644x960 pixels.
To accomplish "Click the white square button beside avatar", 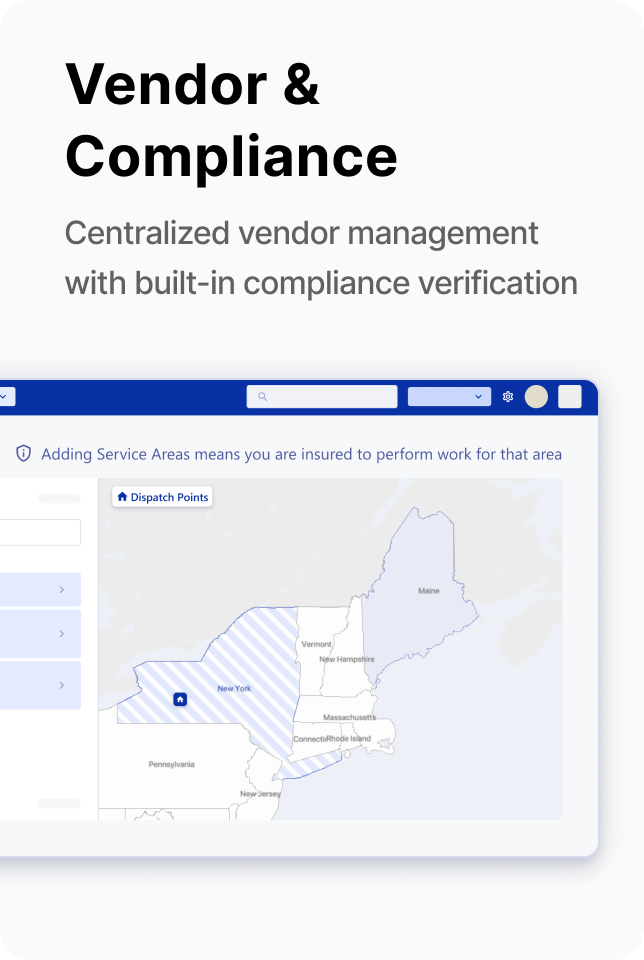I will click(569, 397).
